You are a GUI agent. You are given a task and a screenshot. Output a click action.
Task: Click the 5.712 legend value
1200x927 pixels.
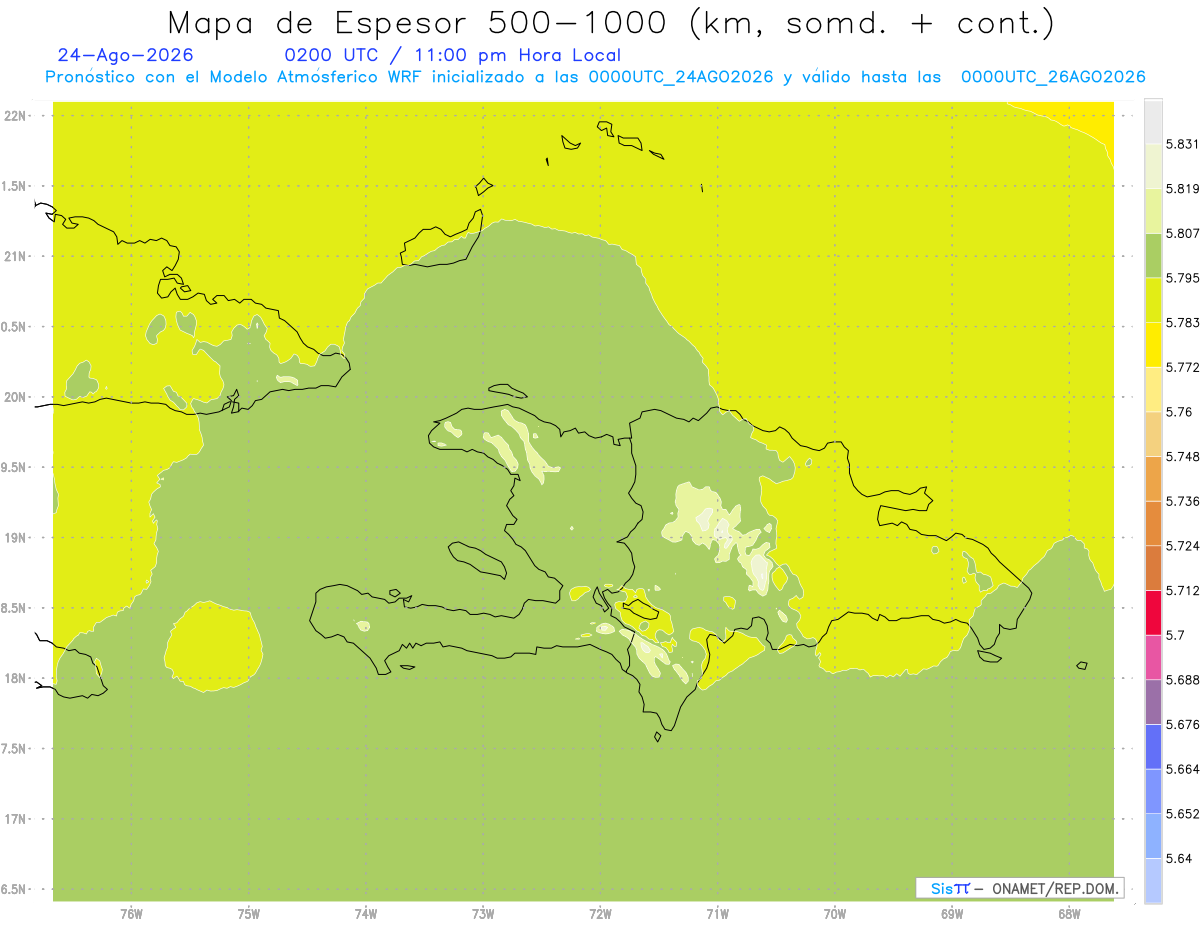click(1182, 590)
